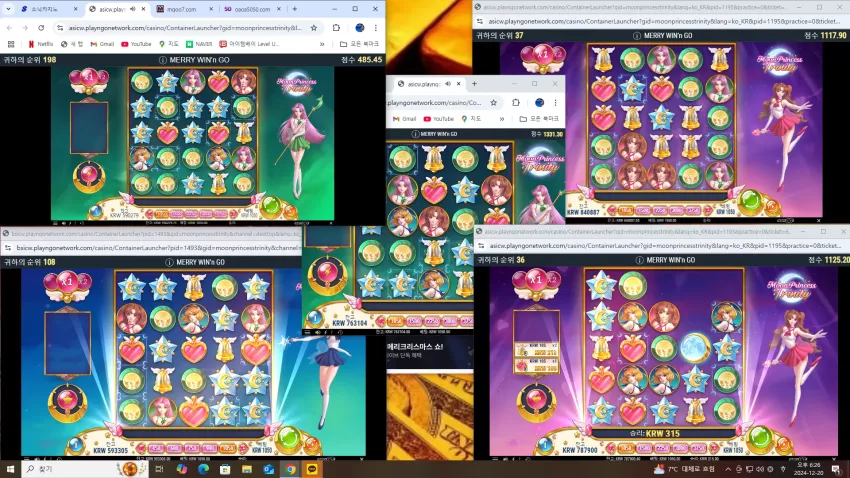Bookmark page with star in top-left Chrome
The width and height of the screenshot is (850, 478).
click(x=314, y=28)
